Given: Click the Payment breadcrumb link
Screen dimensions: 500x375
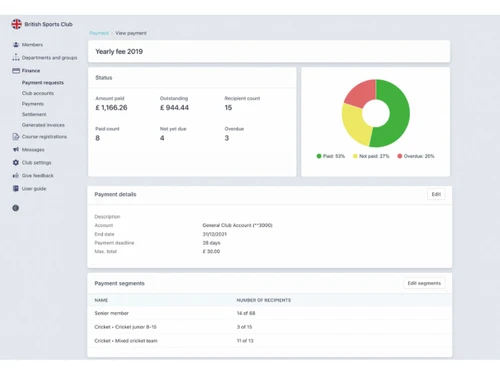Looking at the screenshot, I should [x=99, y=33].
